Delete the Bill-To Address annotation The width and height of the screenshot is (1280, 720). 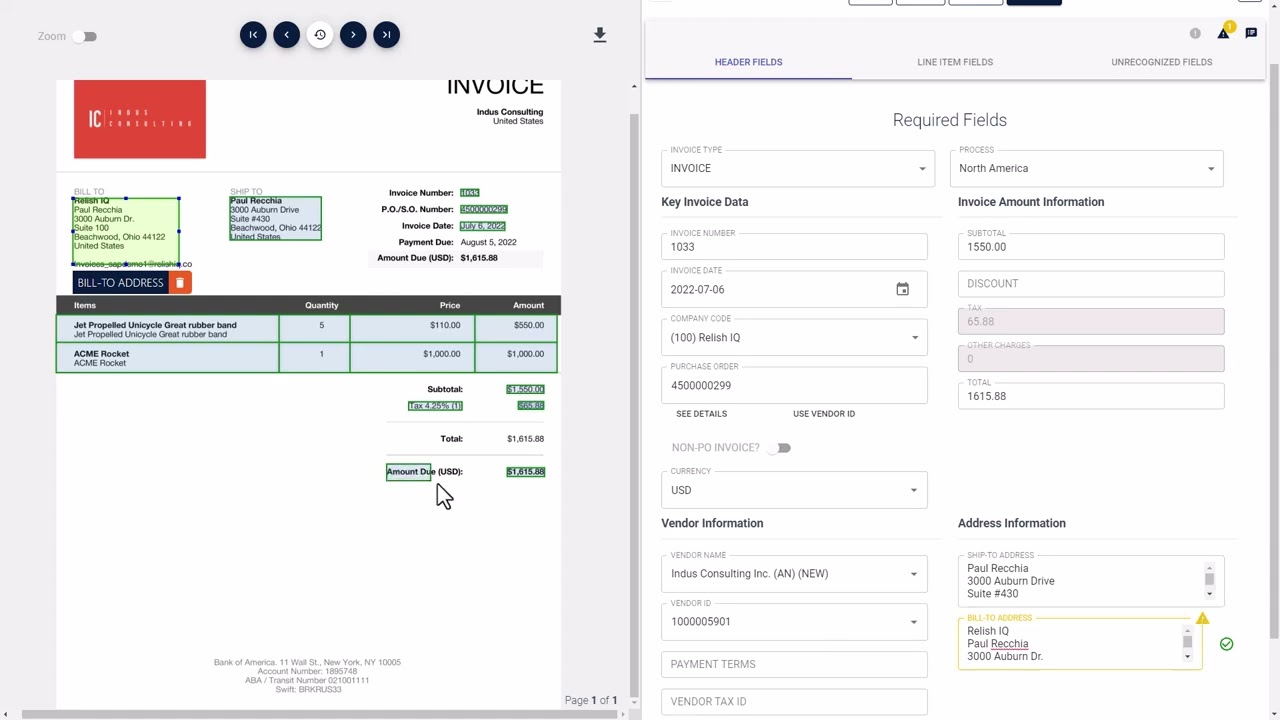[x=180, y=283]
